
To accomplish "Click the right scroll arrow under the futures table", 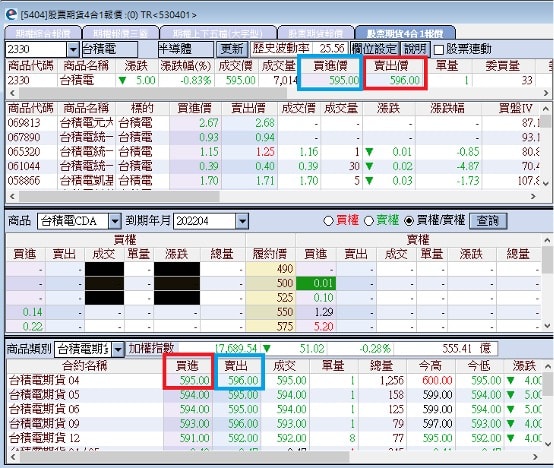I will [535, 457].
